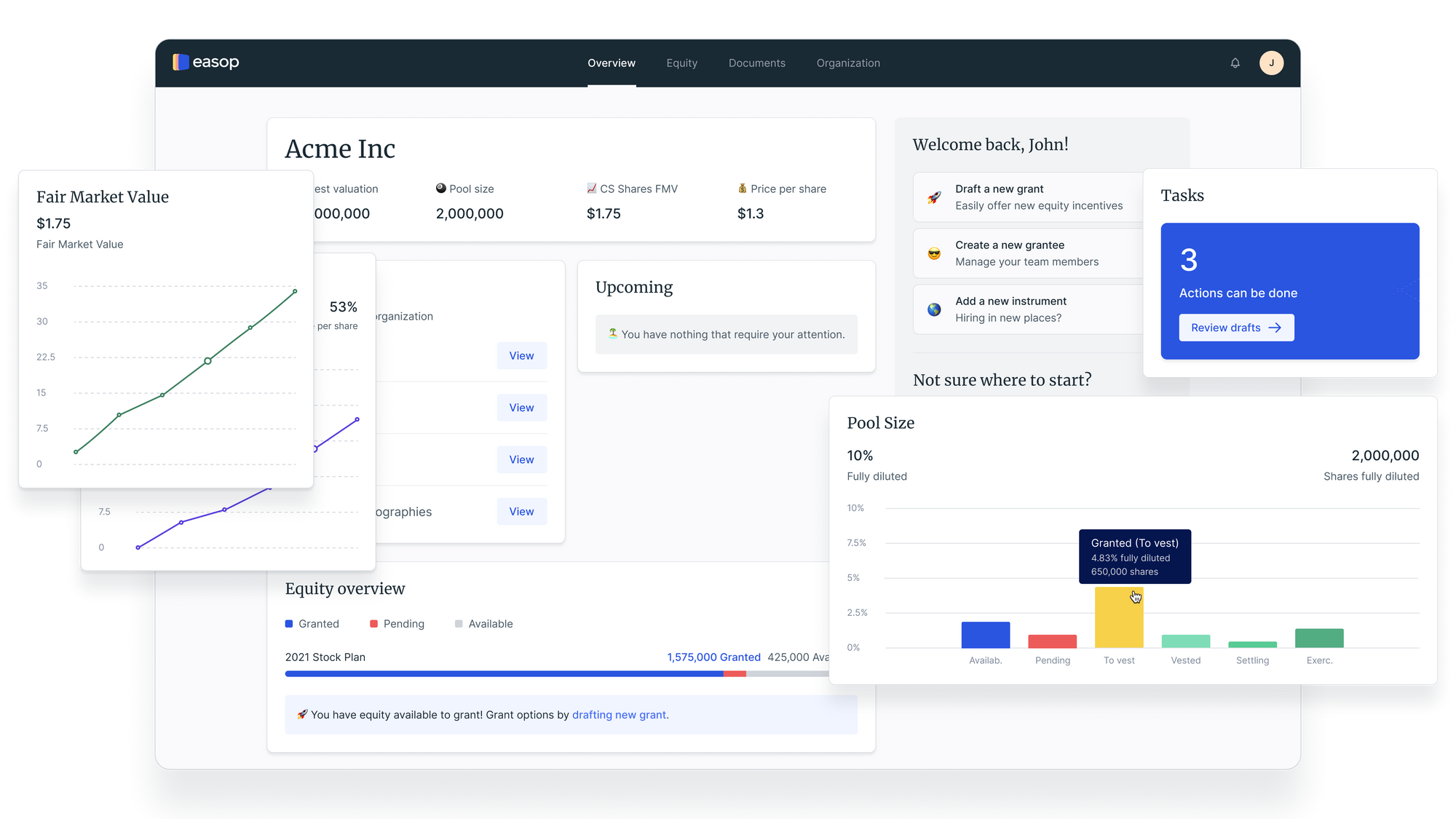This screenshot has height=819, width=1456.
Task: Click the red Pending legend swatch
Action: tap(373, 624)
